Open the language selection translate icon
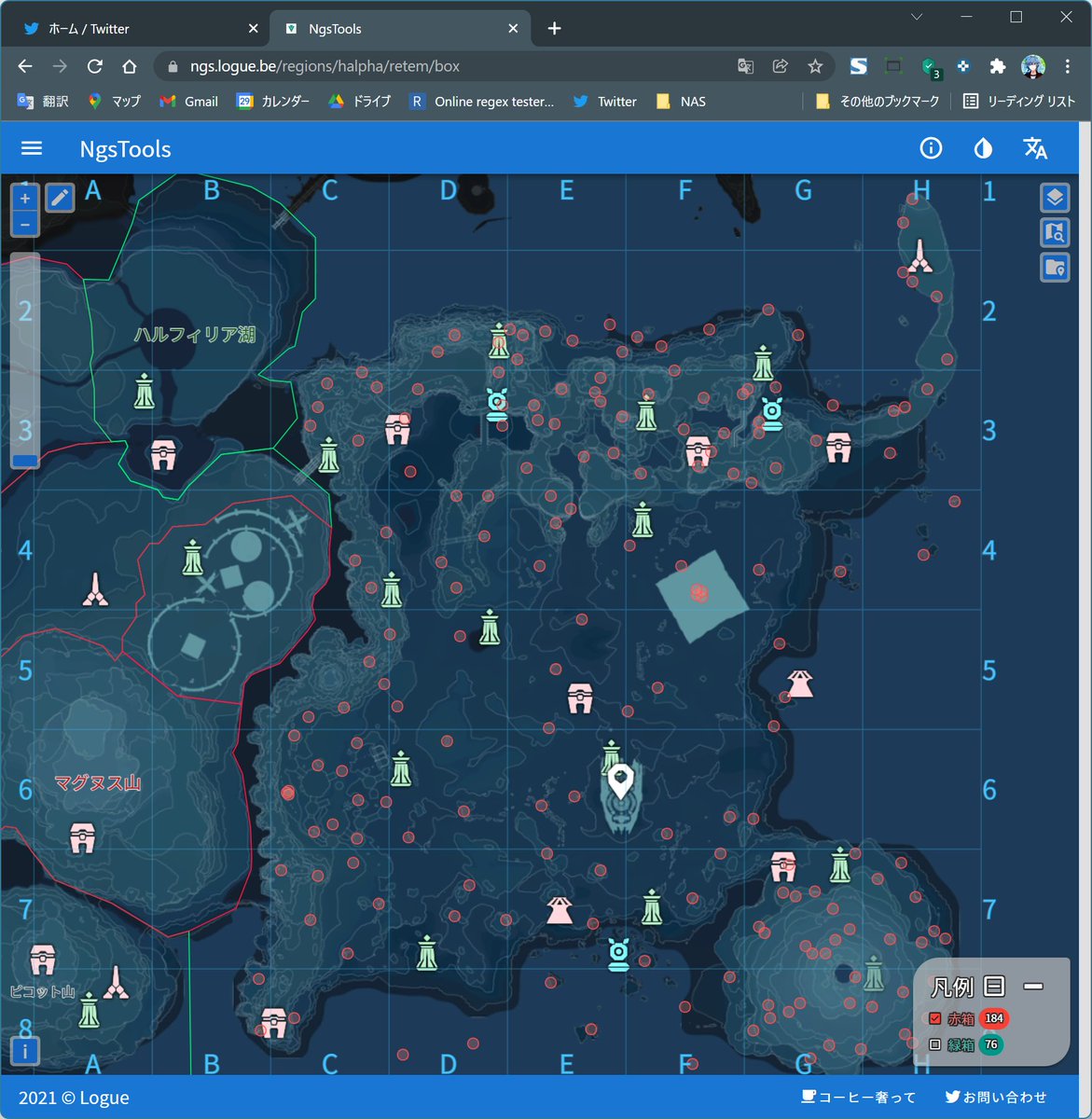The image size is (1092, 1119). (1035, 148)
